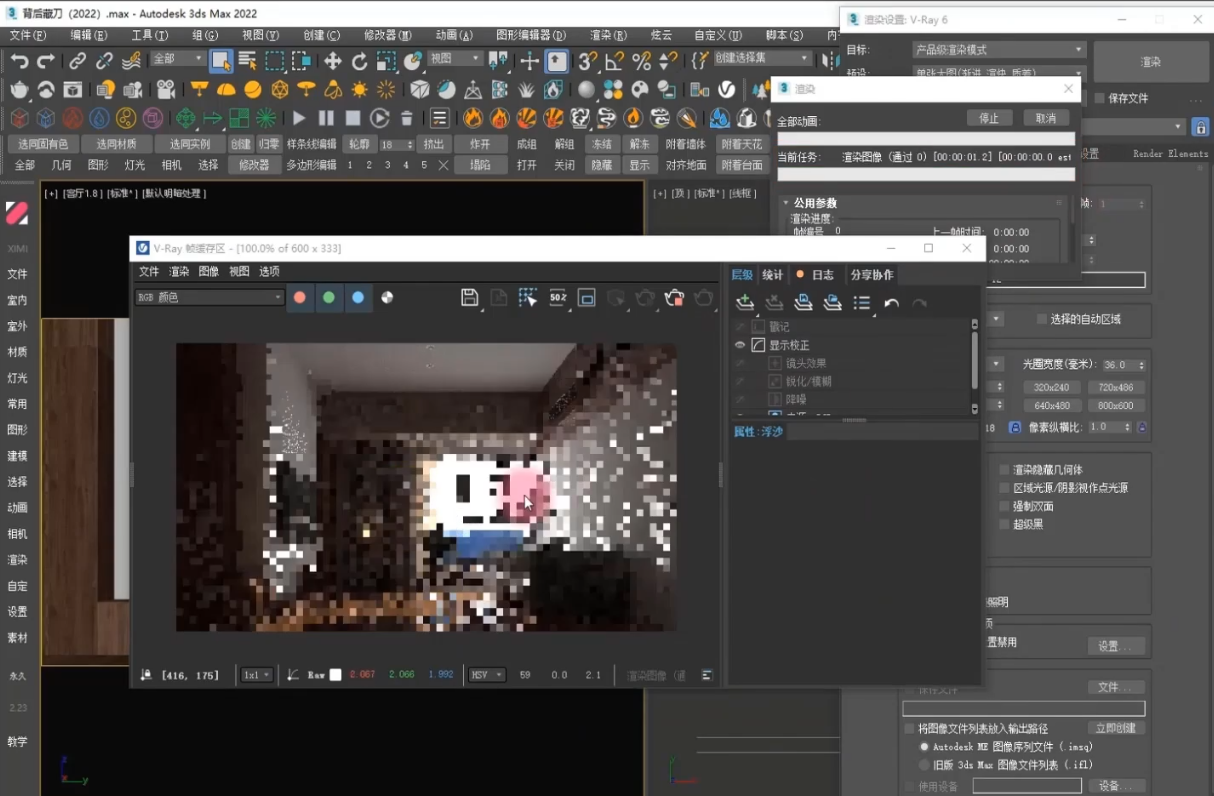This screenshot has height=796, width=1214.
Task: Click the Undo arrow in main toolbar
Action: click(x=19, y=61)
